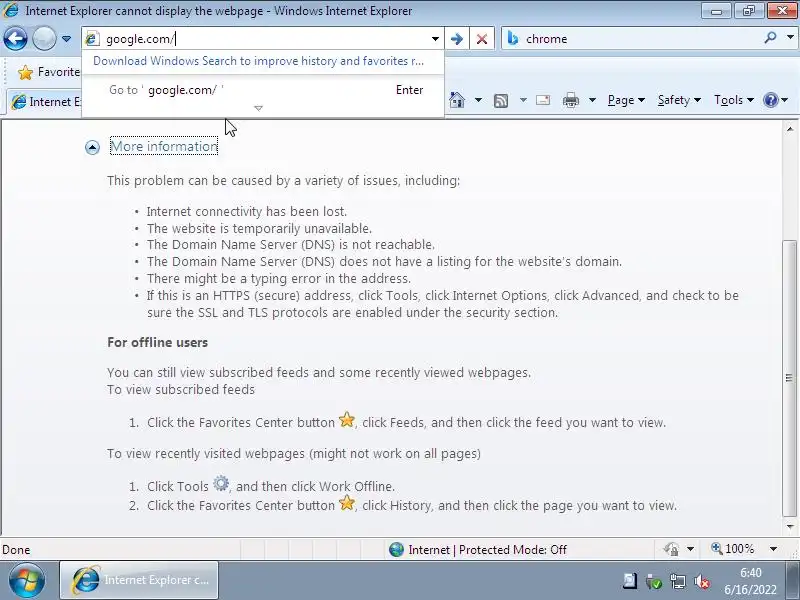The width and height of the screenshot is (800, 600).
Task: Click the Print toolbar icon
Action: (x=570, y=100)
